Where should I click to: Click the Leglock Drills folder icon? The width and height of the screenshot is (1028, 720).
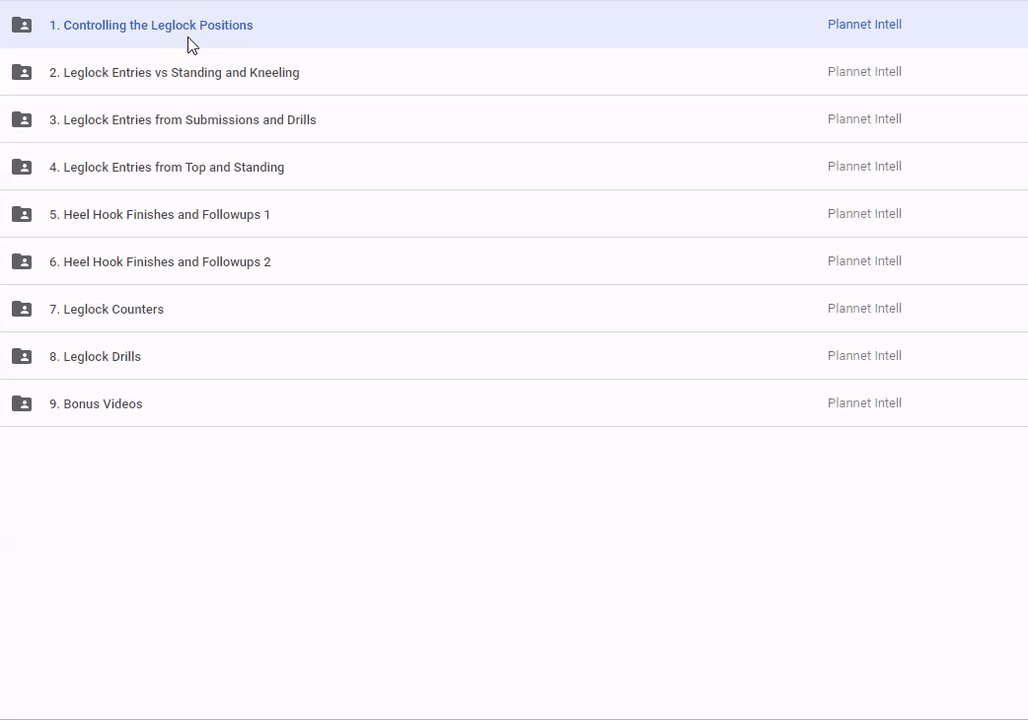(22, 356)
